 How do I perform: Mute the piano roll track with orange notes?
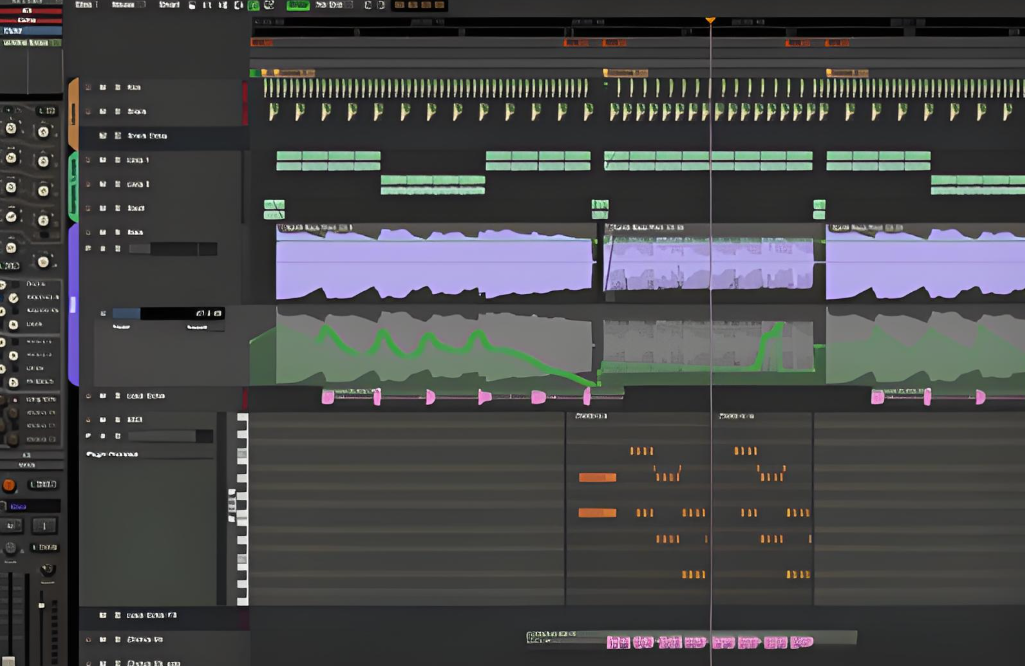tap(103, 419)
